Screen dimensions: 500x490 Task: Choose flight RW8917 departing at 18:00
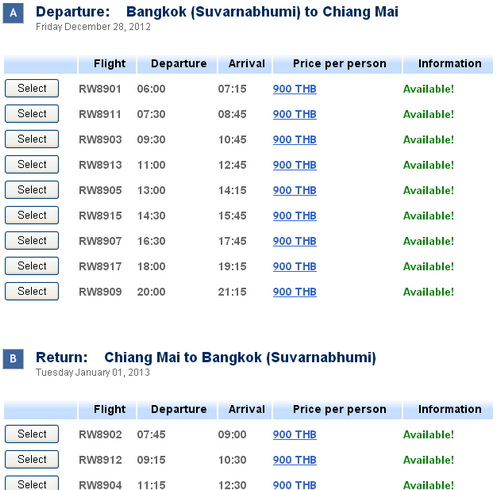[32, 266]
